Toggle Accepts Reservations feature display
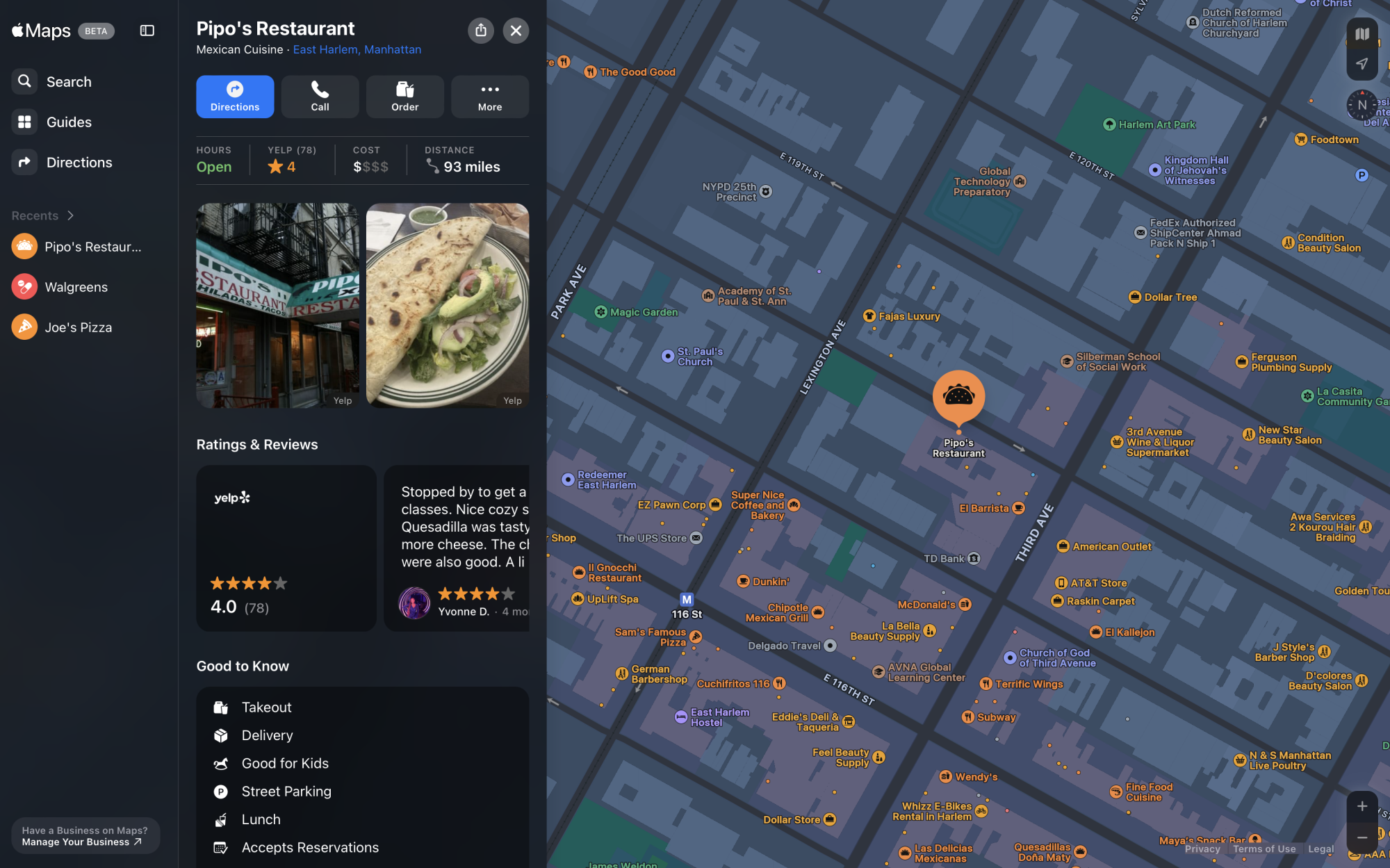Screen dimensions: 1390x868 [309, 846]
